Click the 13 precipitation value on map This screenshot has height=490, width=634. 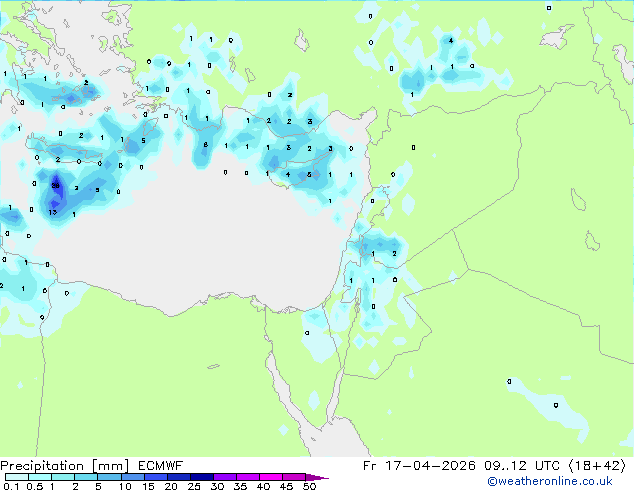53,212
